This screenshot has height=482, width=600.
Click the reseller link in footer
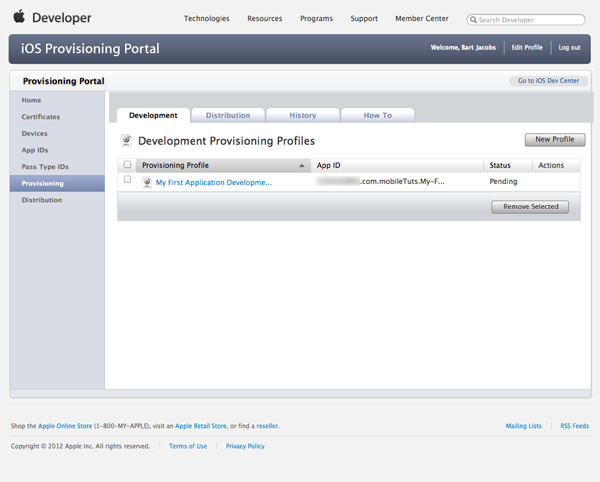pyautogui.click(x=267, y=426)
